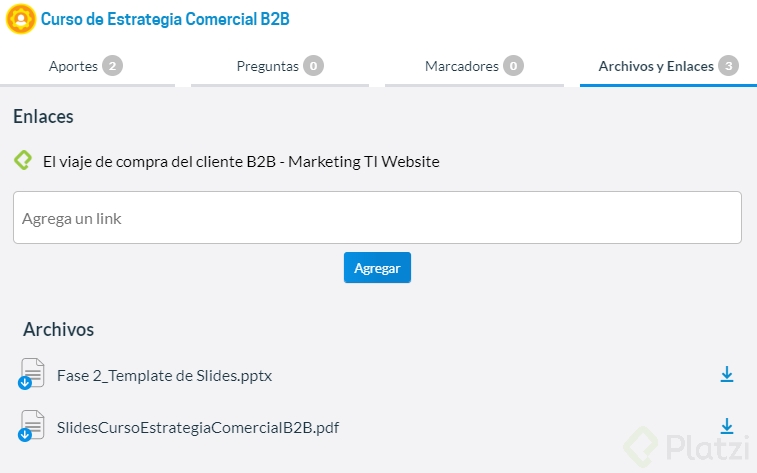
Task: Open Fase 2_Template de Slides.pptx by its file name
Action: pyautogui.click(x=164, y=376)
